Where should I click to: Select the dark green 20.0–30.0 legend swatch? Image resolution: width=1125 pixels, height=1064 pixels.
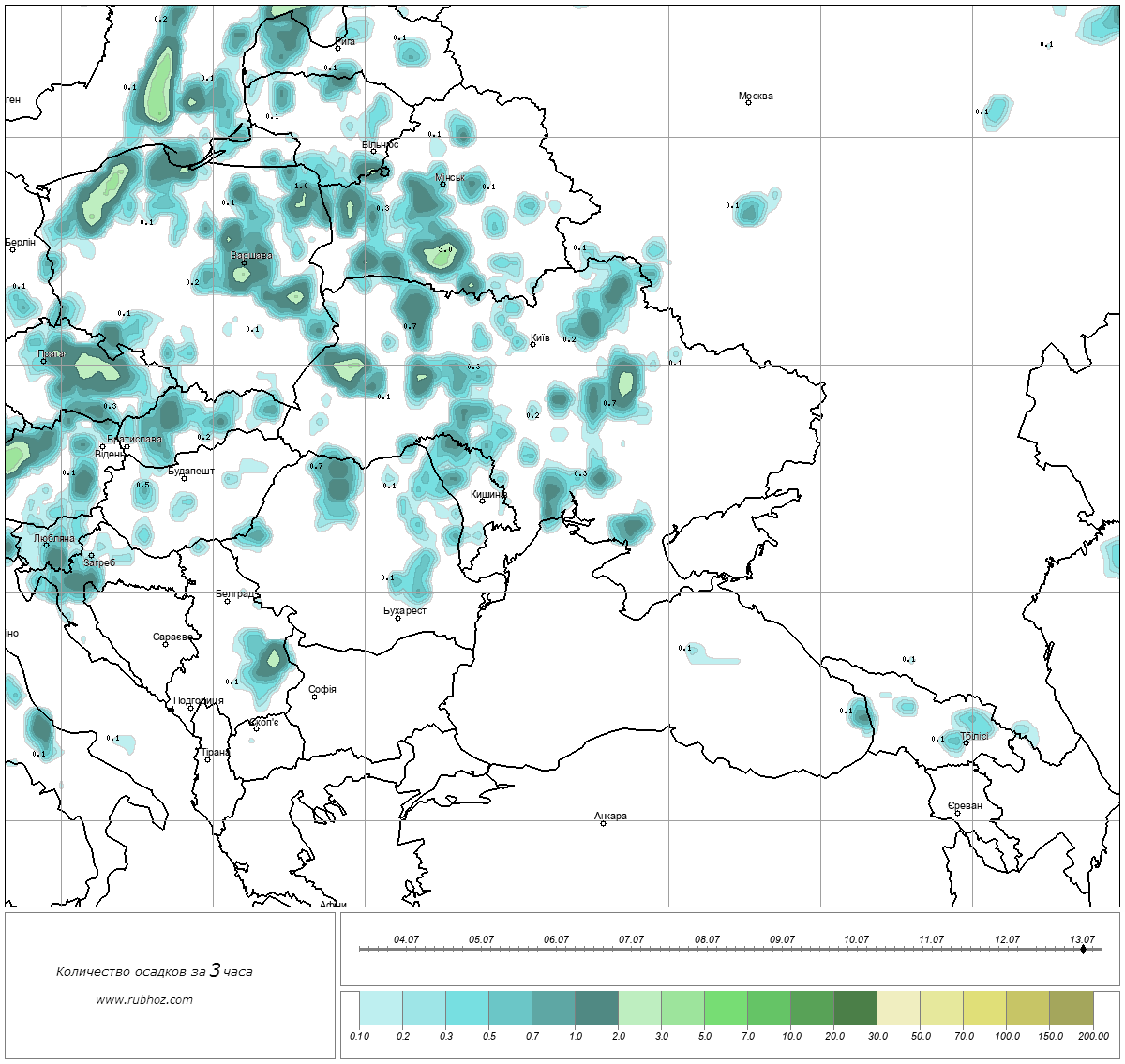coord(855,1010)
